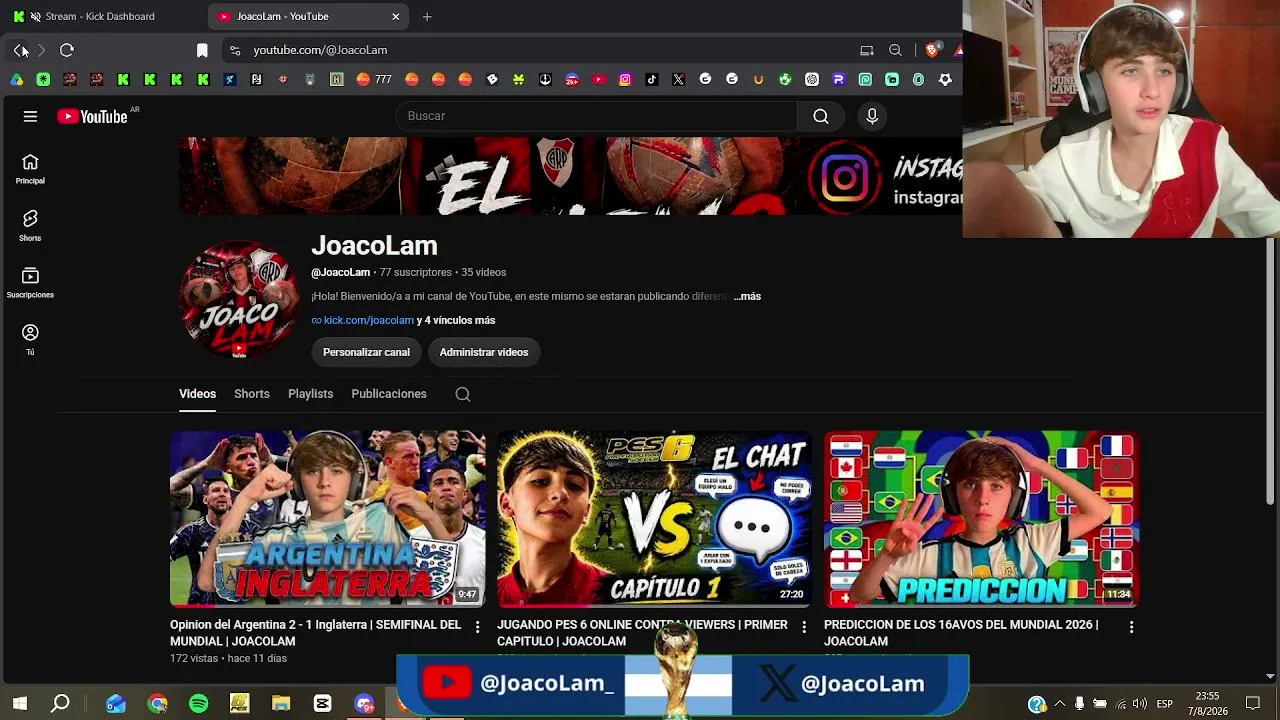Screen dimensions: 1280x720
Task: Bookmark this page in the browser
Action: click(202, 50)
